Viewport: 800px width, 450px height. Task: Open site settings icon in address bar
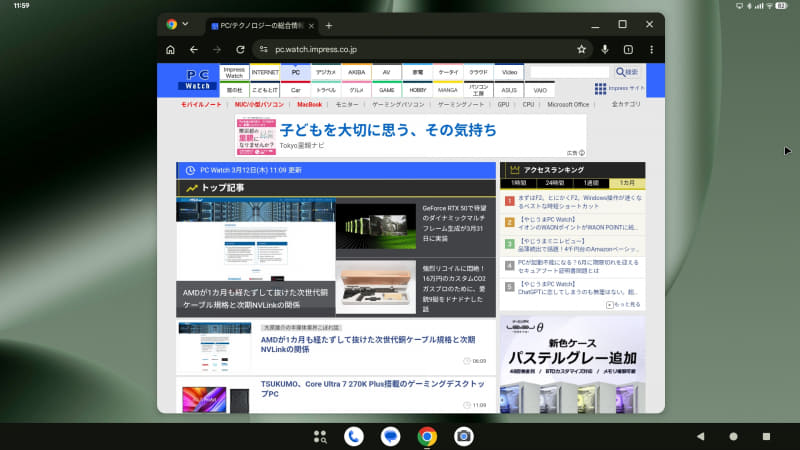263,49
